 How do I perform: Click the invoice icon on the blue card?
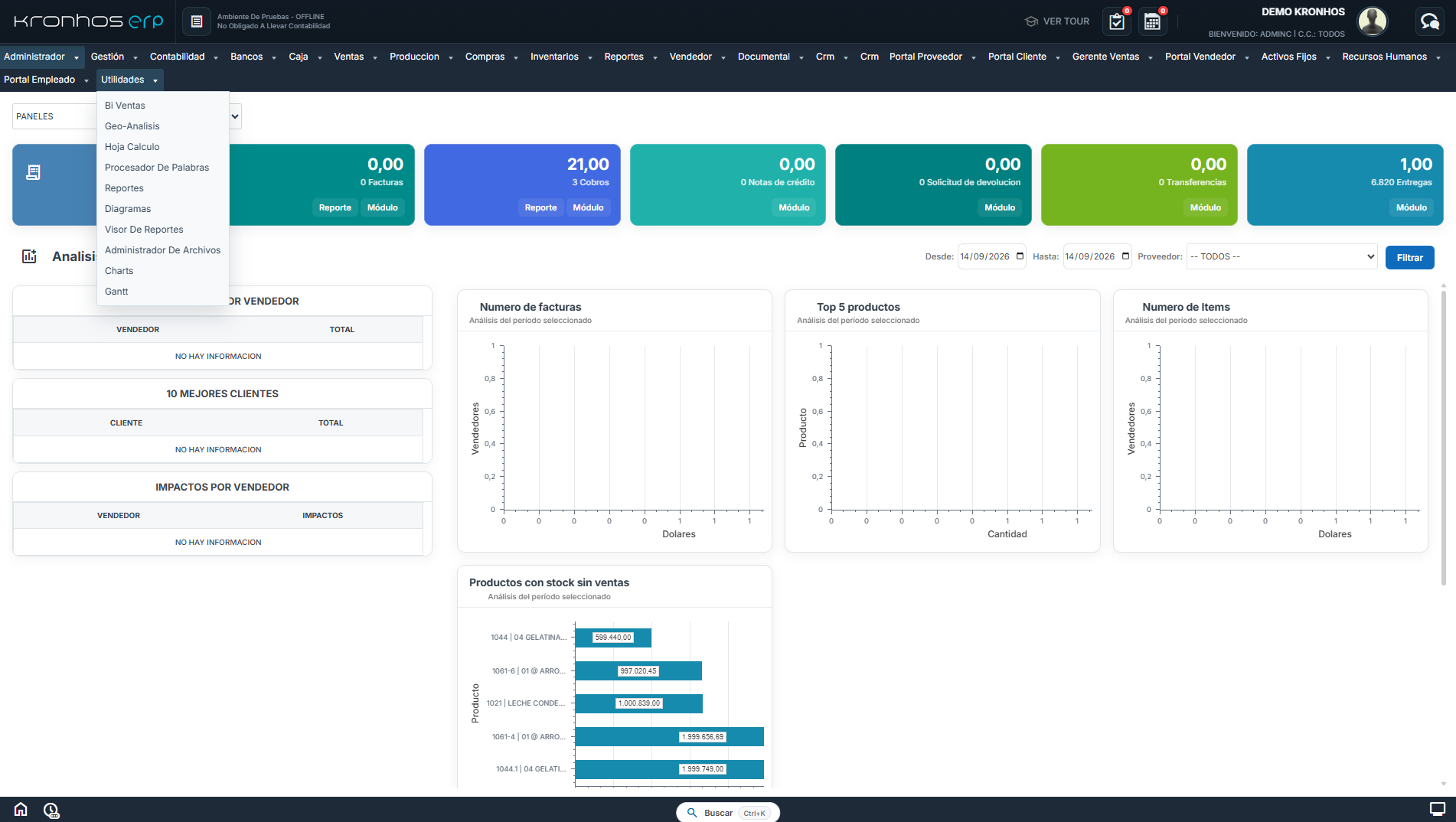click(33, 172)
